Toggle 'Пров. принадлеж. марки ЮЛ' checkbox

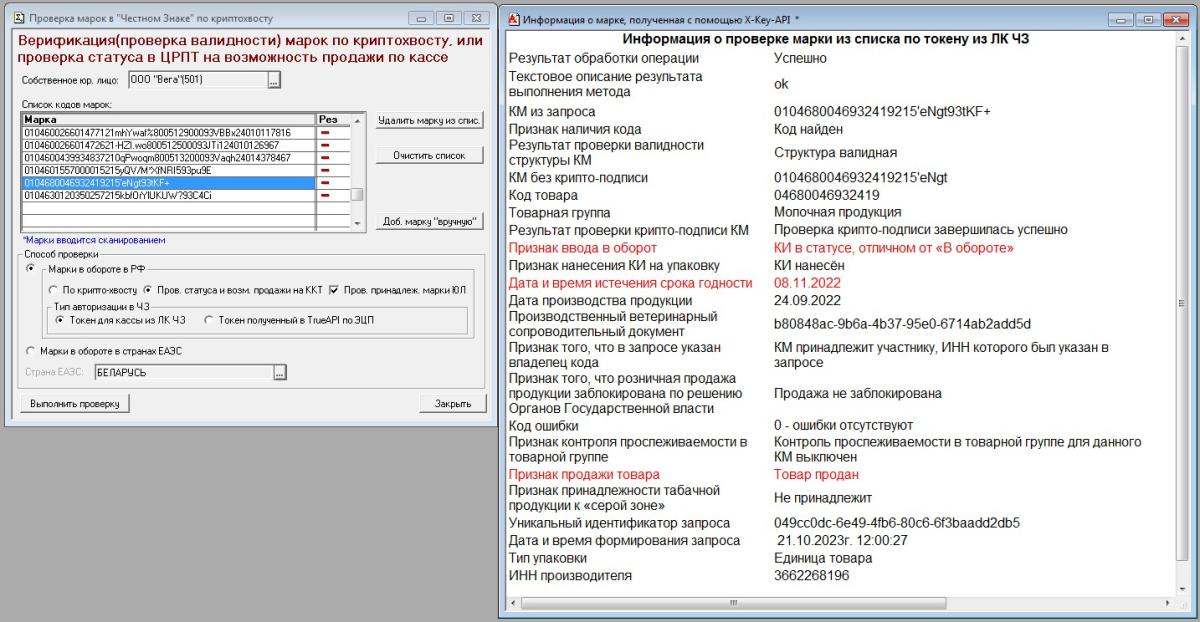click(x=334, y=289)
